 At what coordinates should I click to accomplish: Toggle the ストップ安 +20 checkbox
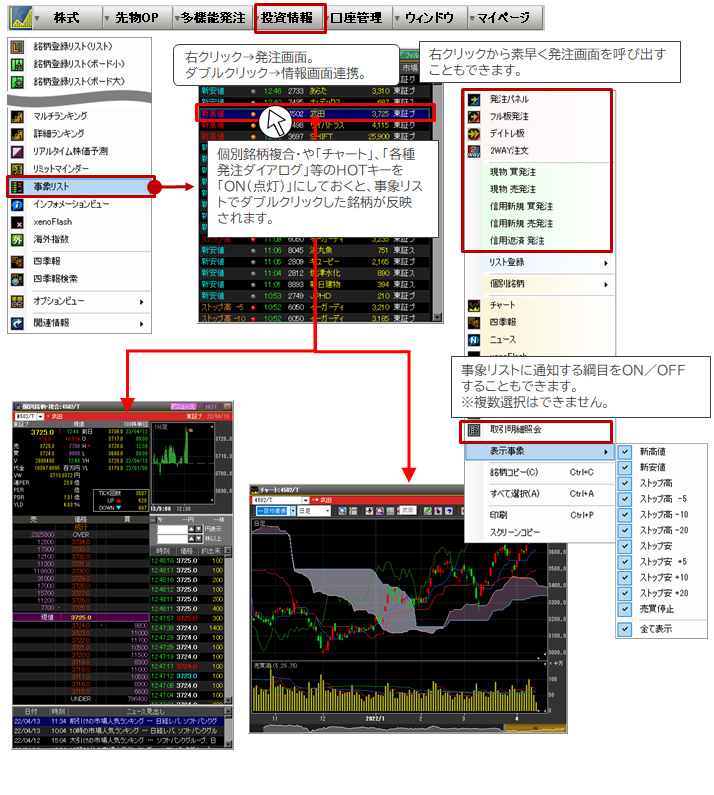point(625,593)
